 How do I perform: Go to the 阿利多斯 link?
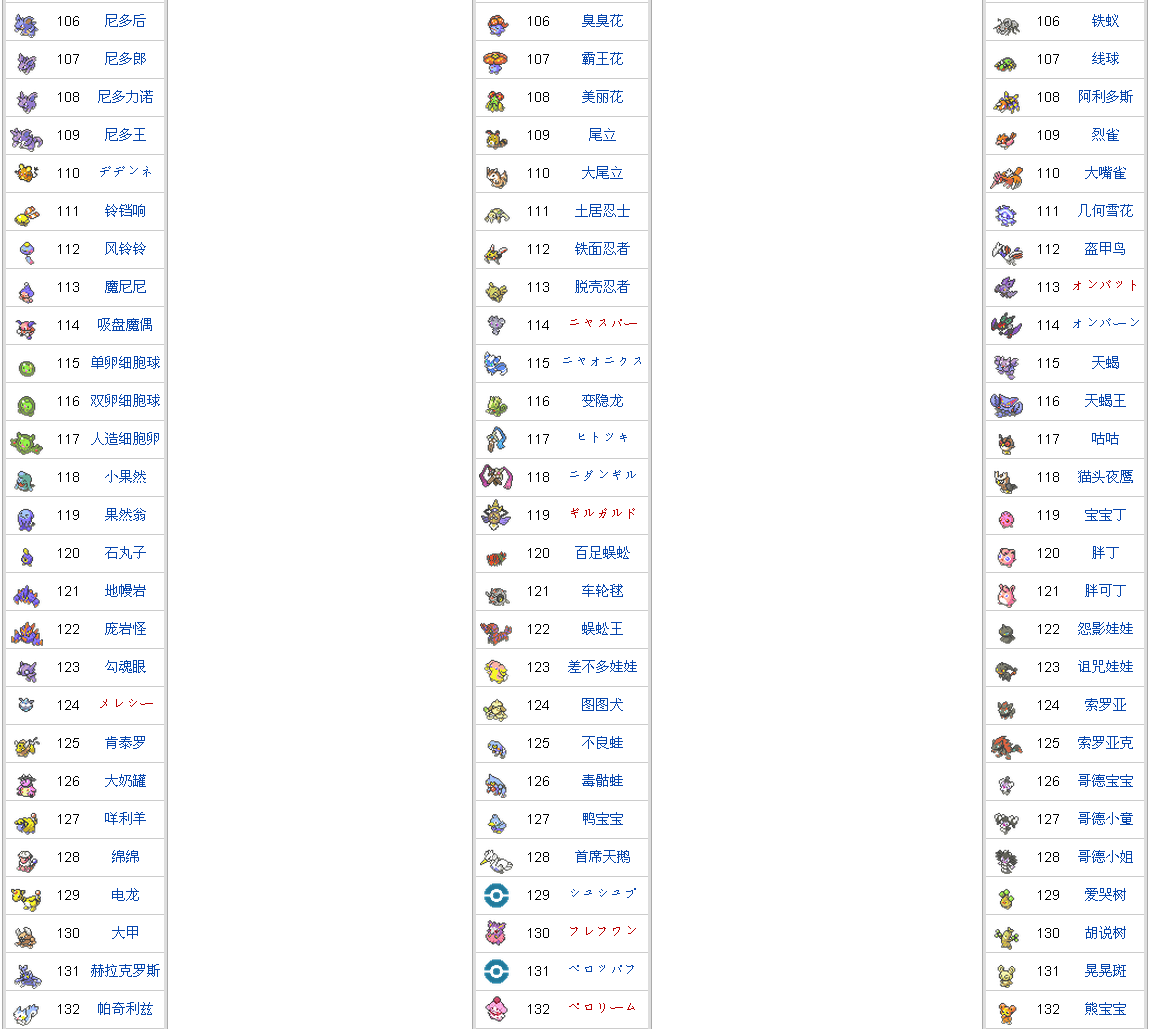tap(1105, 97)
